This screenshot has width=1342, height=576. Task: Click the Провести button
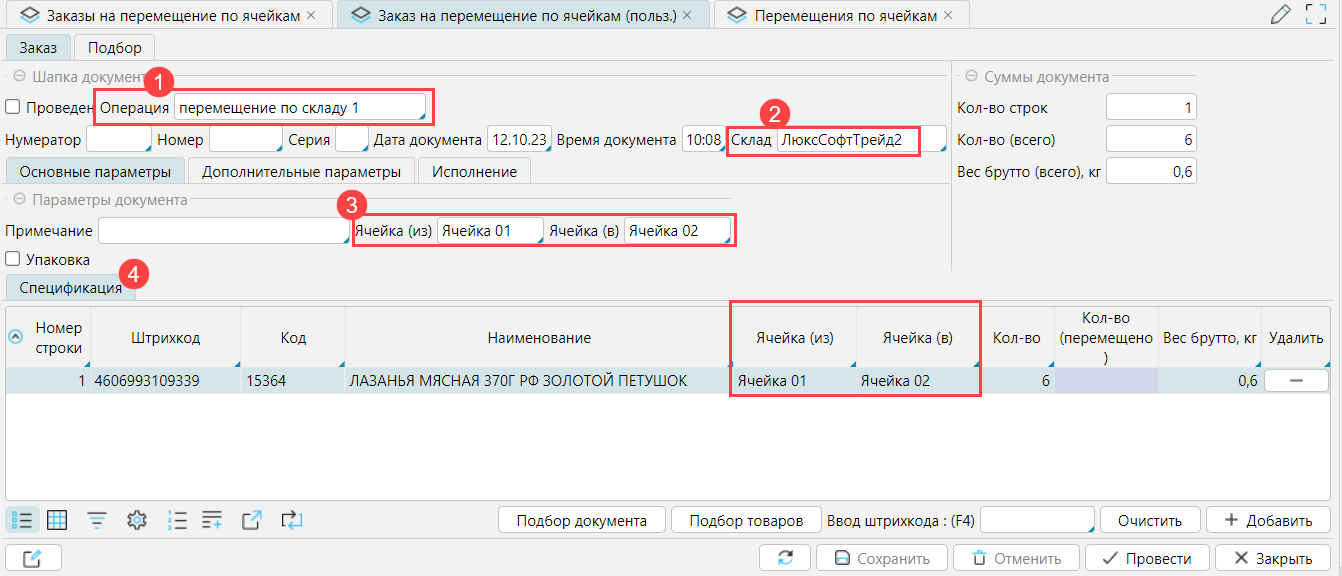click(x=1148, y=558)
